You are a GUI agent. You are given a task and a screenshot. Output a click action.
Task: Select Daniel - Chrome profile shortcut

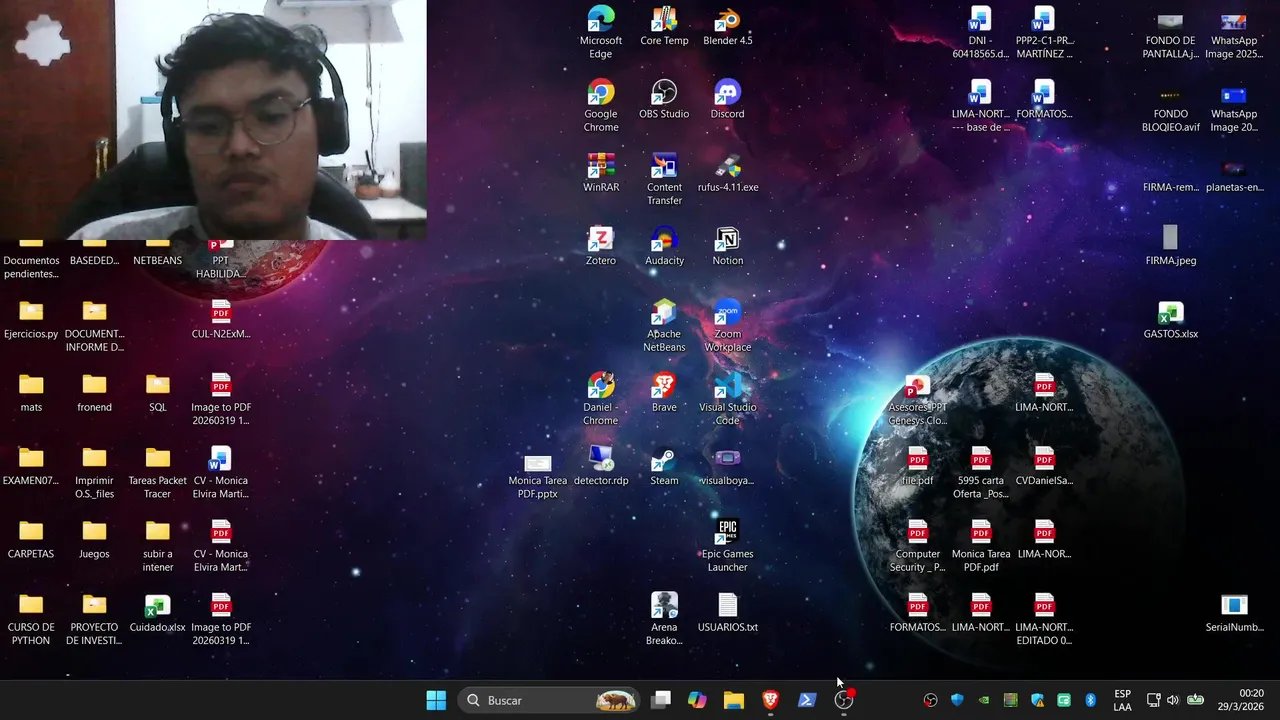tap(601, 398)
